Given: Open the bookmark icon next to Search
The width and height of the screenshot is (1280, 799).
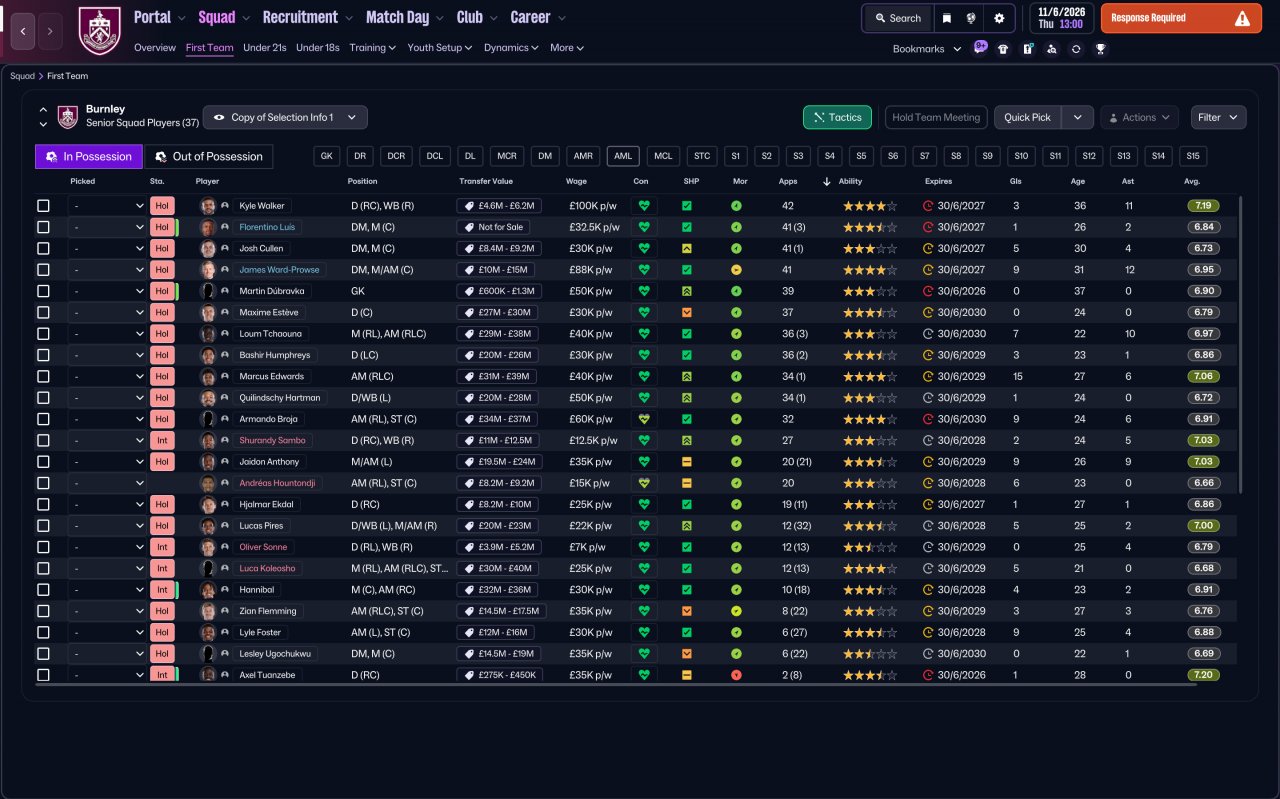Looking at the screenshot, I should click(946, 18).
